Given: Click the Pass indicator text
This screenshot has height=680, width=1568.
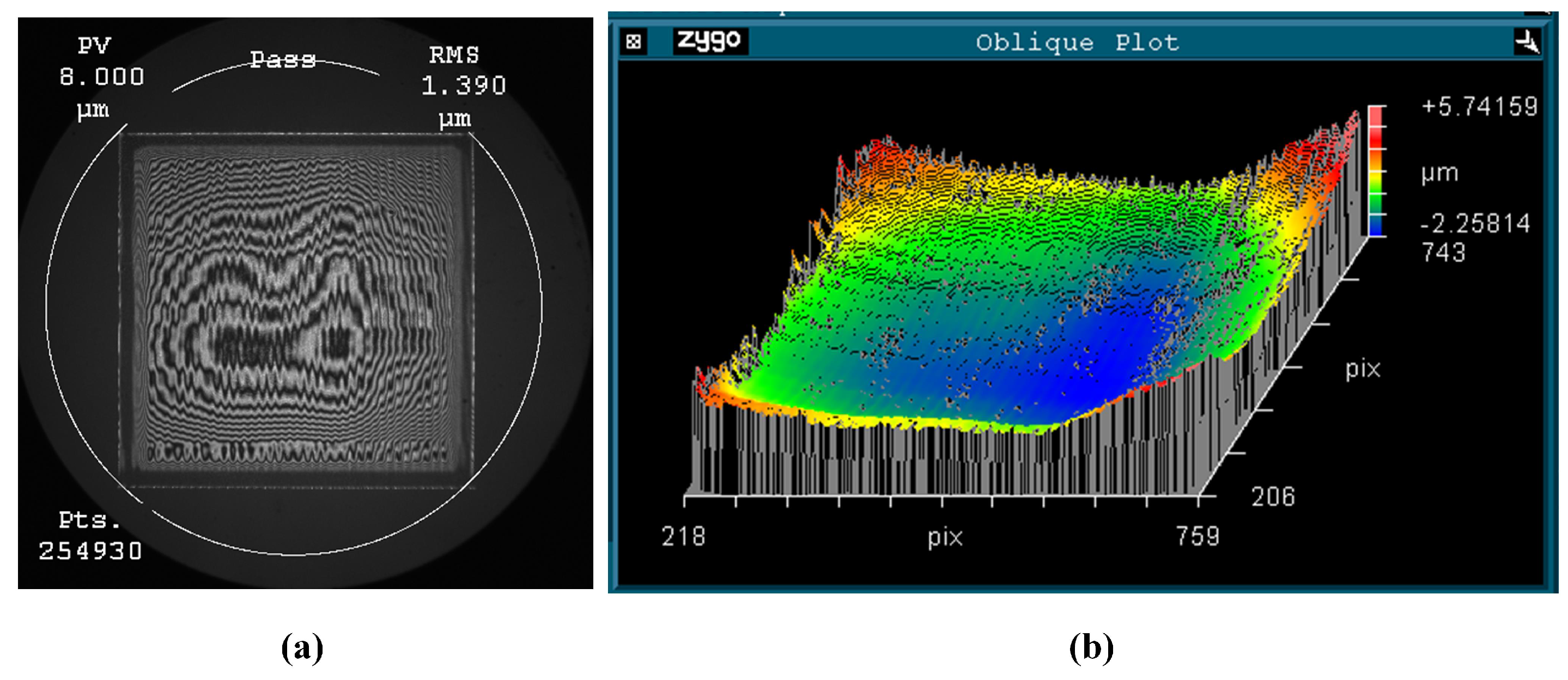Looking at the screenshot, I should coord(283,59).
